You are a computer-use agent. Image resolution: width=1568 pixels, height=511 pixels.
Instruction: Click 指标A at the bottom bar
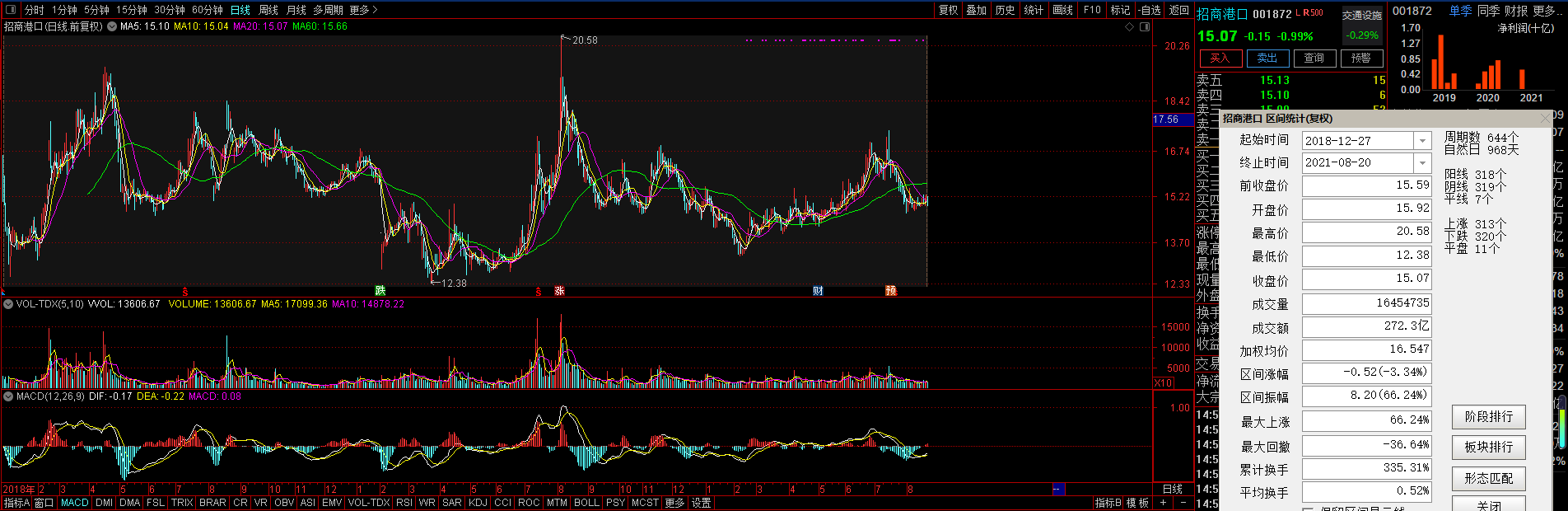[x=16, y=503]
